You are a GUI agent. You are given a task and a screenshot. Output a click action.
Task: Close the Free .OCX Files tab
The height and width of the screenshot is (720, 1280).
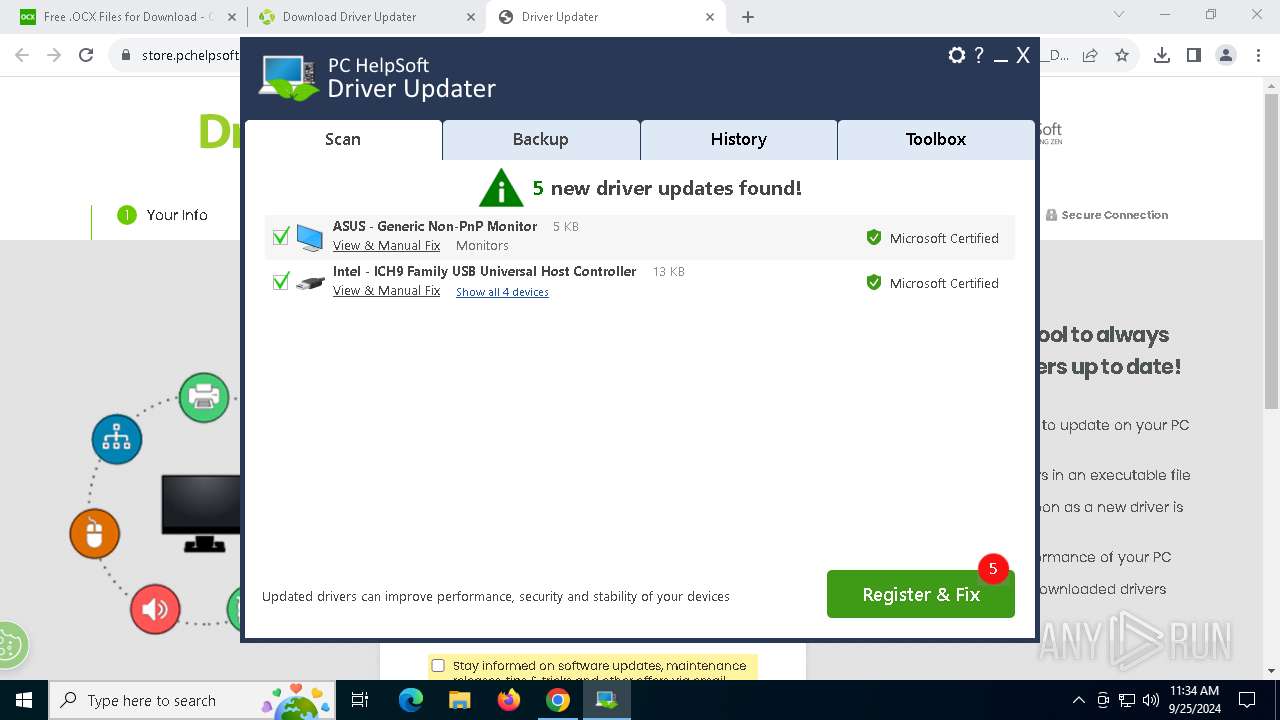click(232, 17)
